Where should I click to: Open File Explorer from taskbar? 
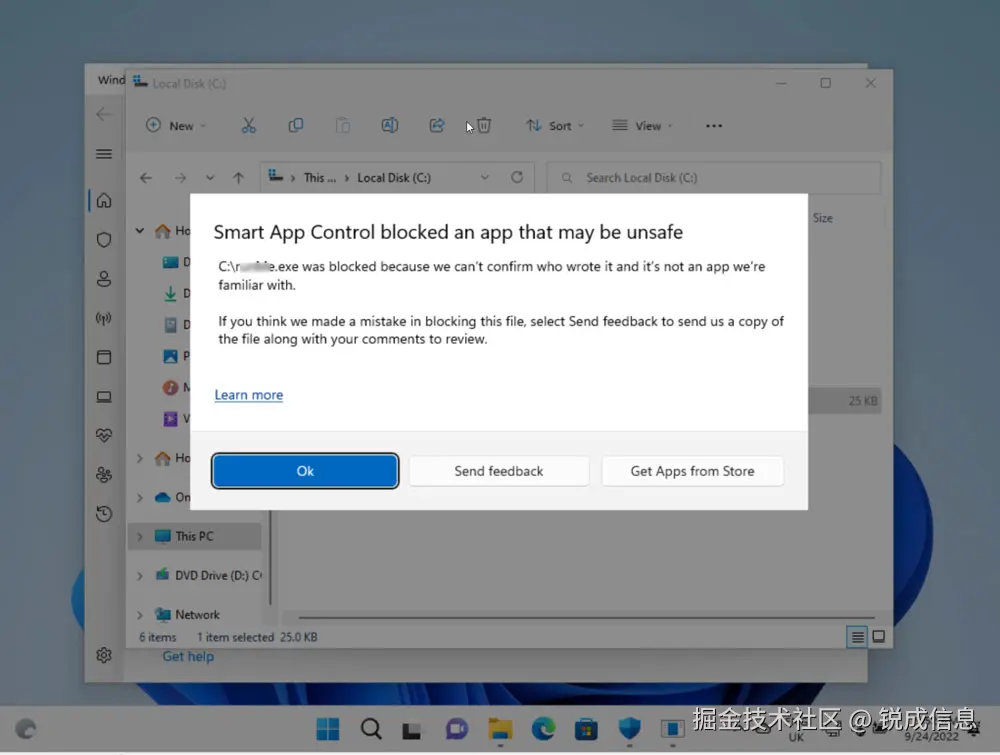500,729
